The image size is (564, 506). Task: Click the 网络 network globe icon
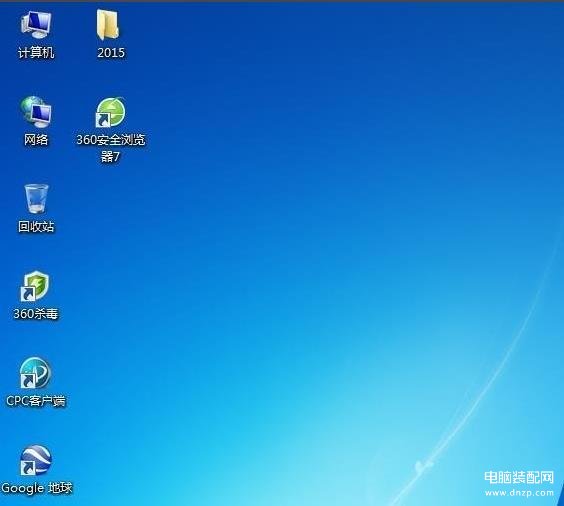(36, 112)
